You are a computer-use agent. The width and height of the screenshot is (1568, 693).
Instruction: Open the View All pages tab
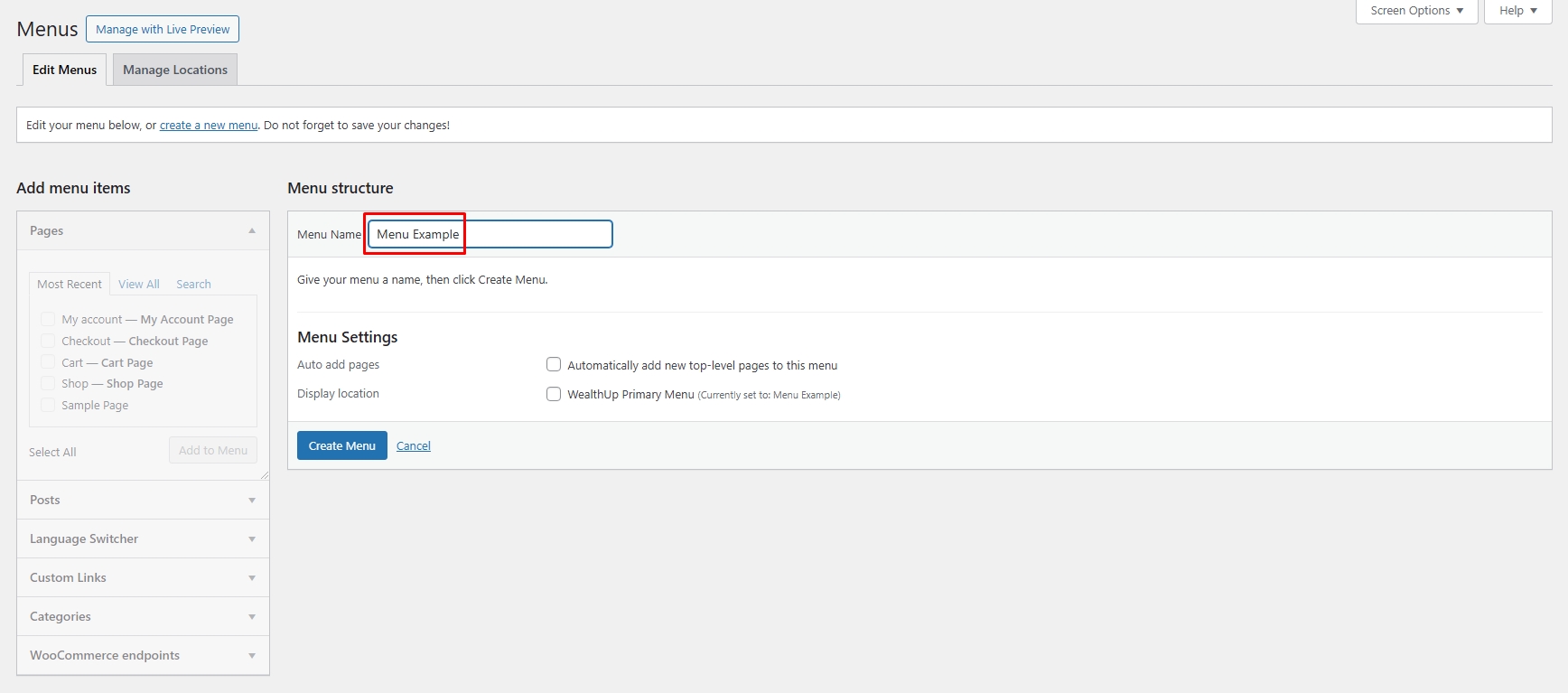[x=138, y=285]
